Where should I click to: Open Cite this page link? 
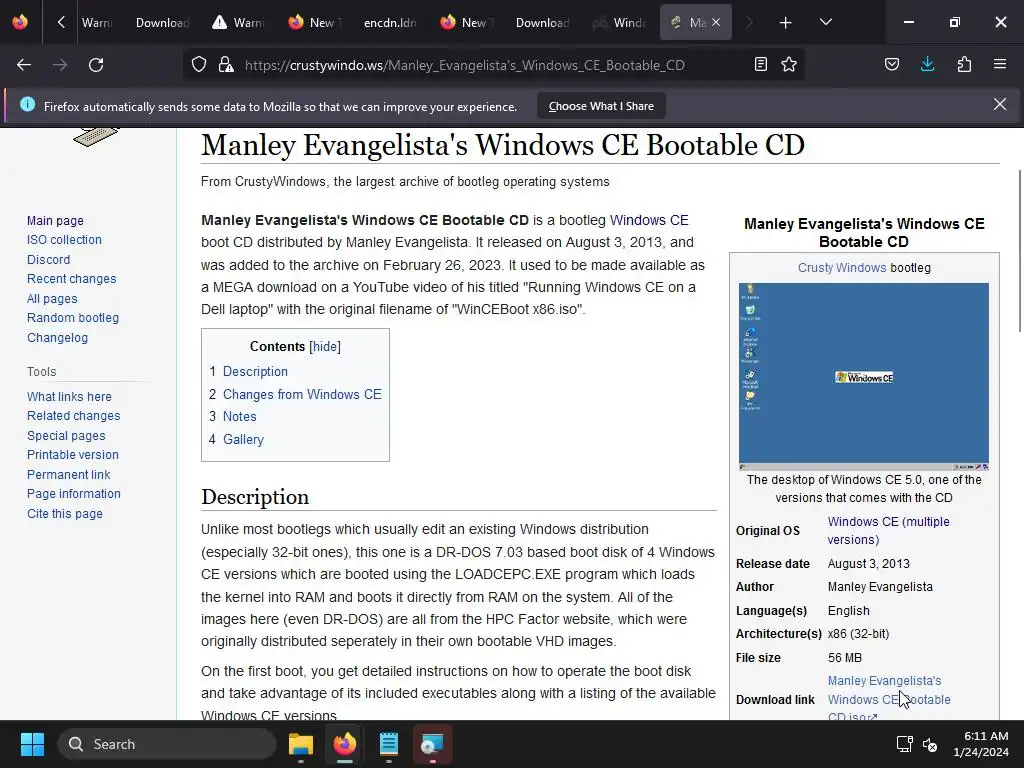(65, 514)
